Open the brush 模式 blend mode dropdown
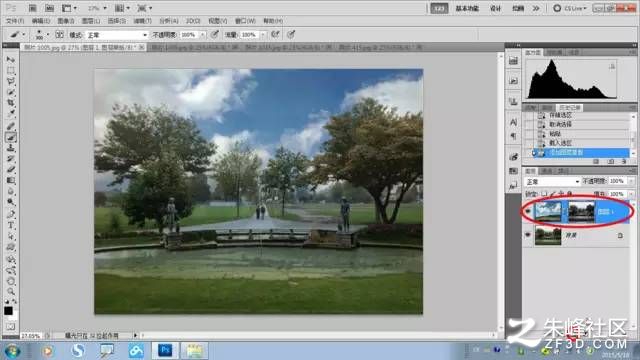Viewport: 640px width, 360px height. pyautogui.click(x=117, y=35)
